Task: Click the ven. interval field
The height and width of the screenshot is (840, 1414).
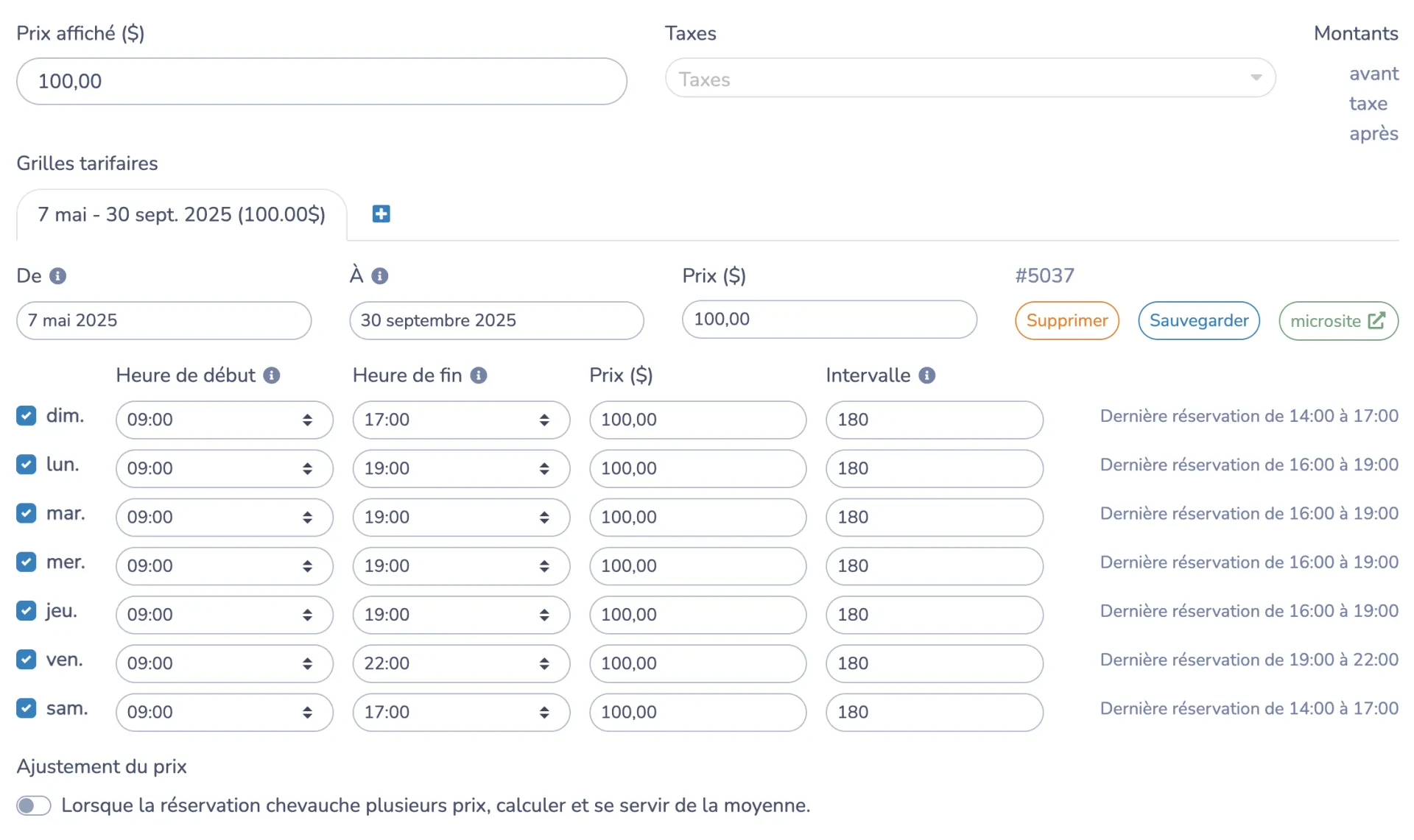Action: pyautogui.click(x=935, y=663)
